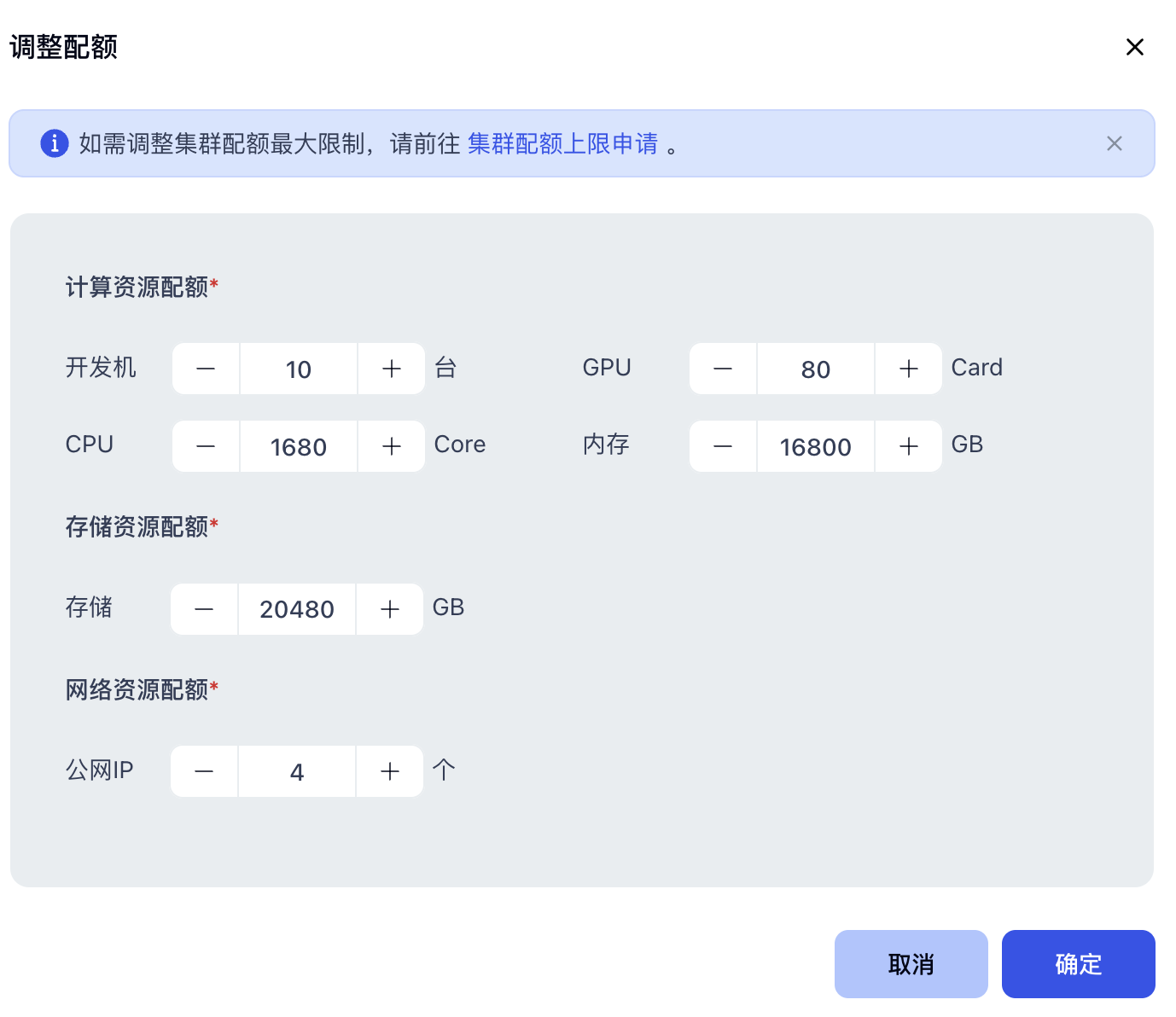Viewport: 1176px width, 1017px height.
Task: Increase the 内存 GB quota
Action: 908,446
